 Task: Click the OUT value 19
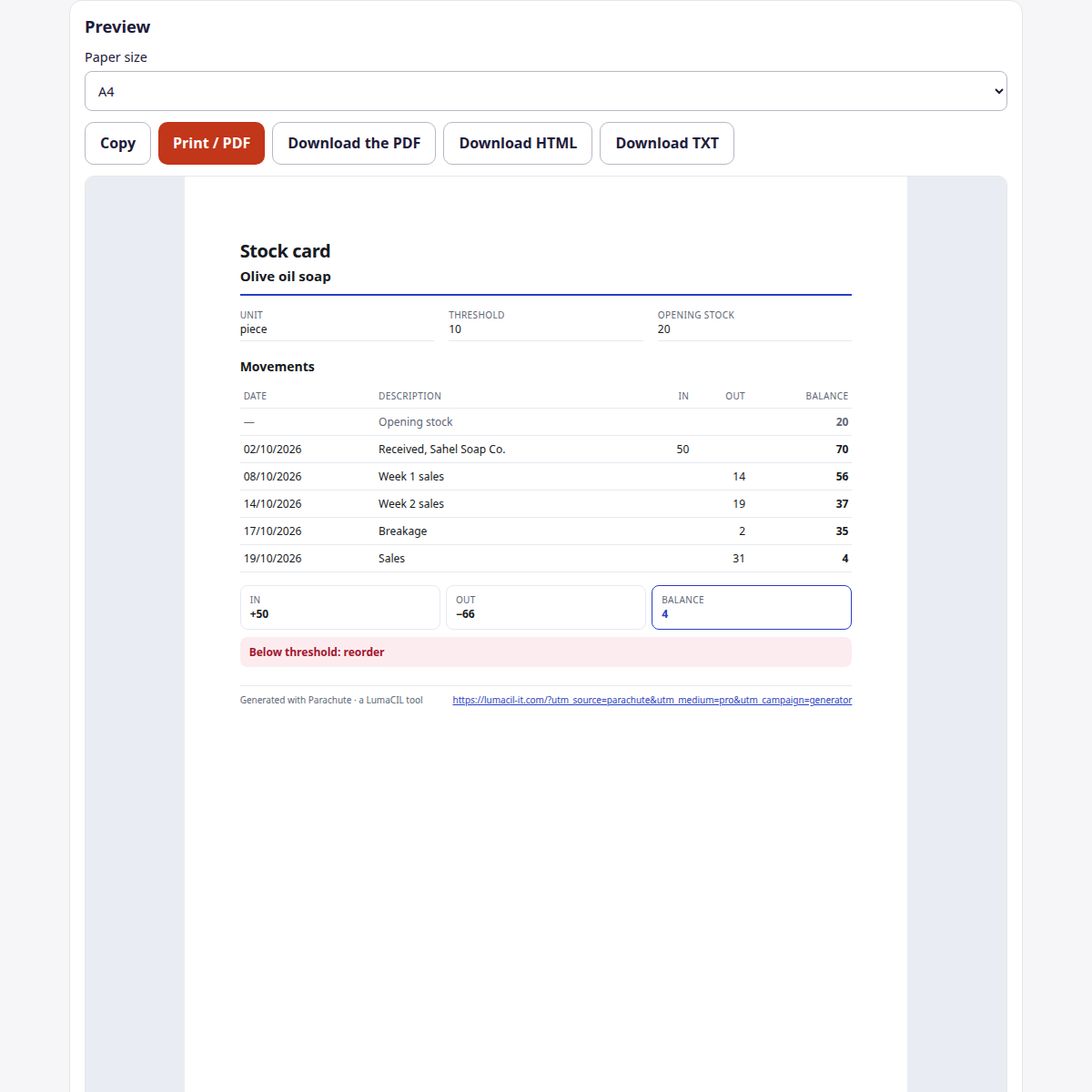tap(739, 504)
